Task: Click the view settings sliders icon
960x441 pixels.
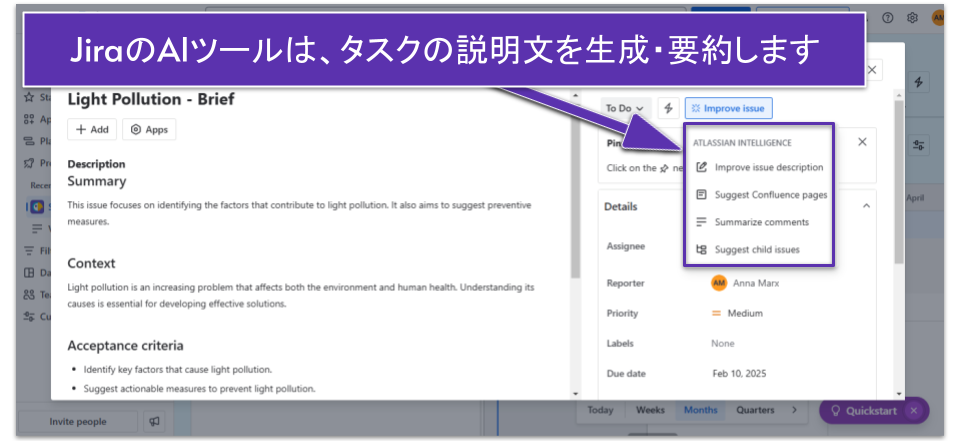Action: [x=918, y=145]
